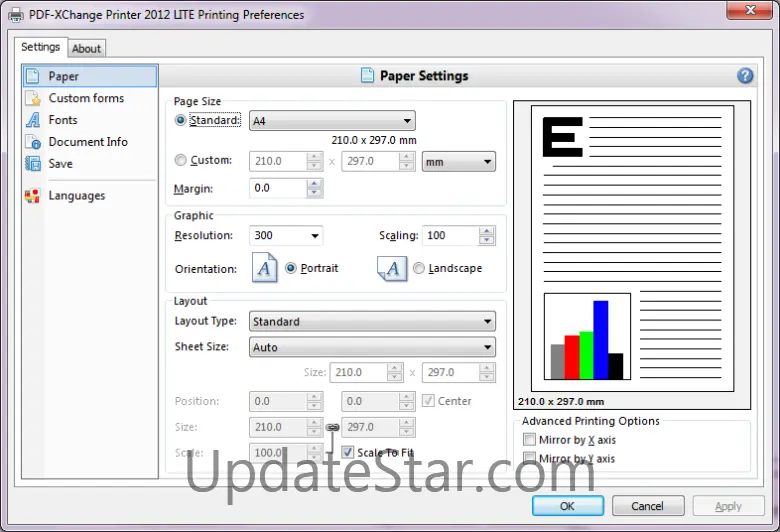This screenshot has width=780, height=532.
Task: Click the Custom forms star-page icon
Action: pyautogui.click(x=33, y=98)
